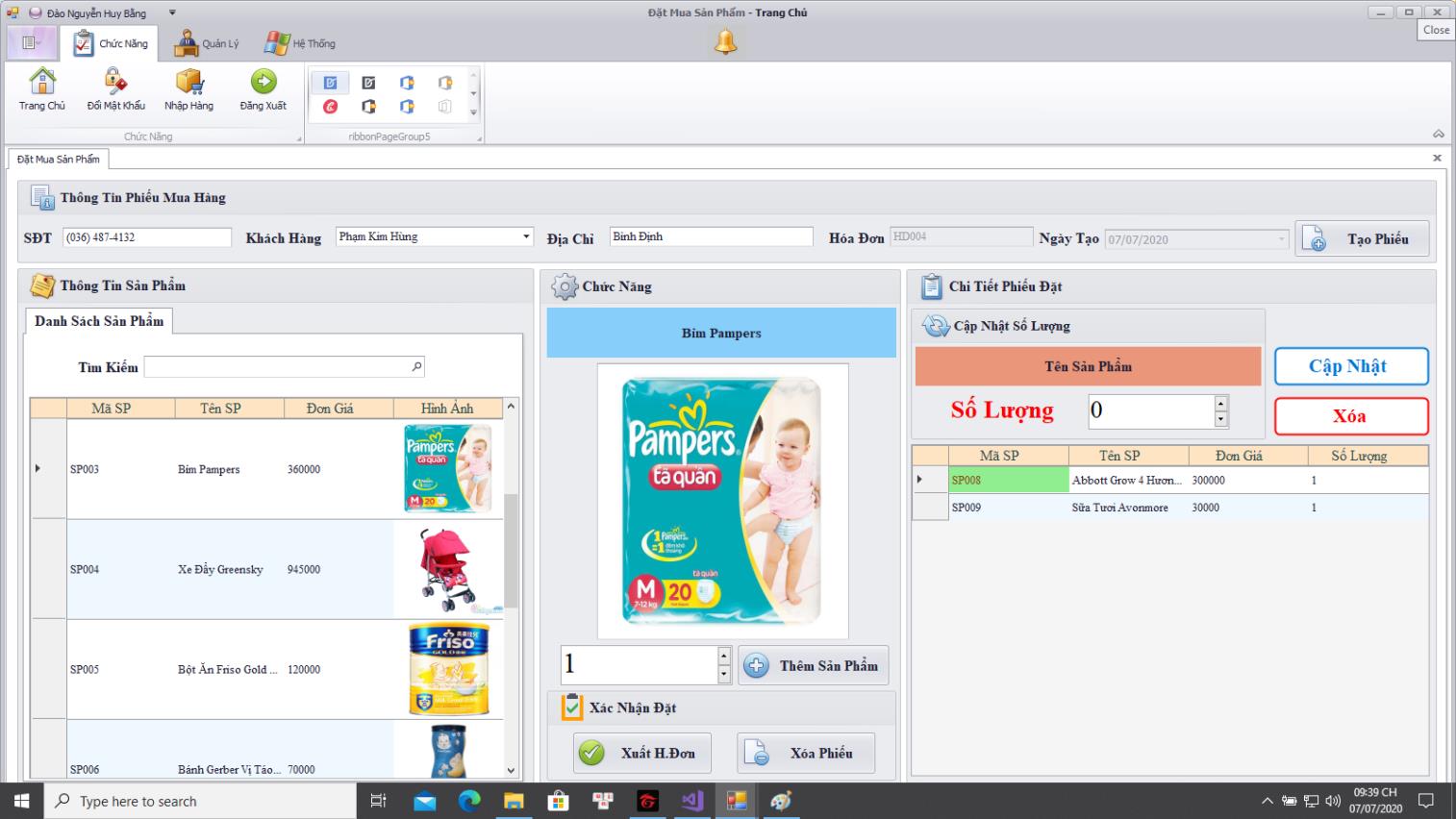Expand the skin gallery dropdown arrow
Viewport: 1456px width, 819px height.
pyautogui.click(x=473, y=112)
